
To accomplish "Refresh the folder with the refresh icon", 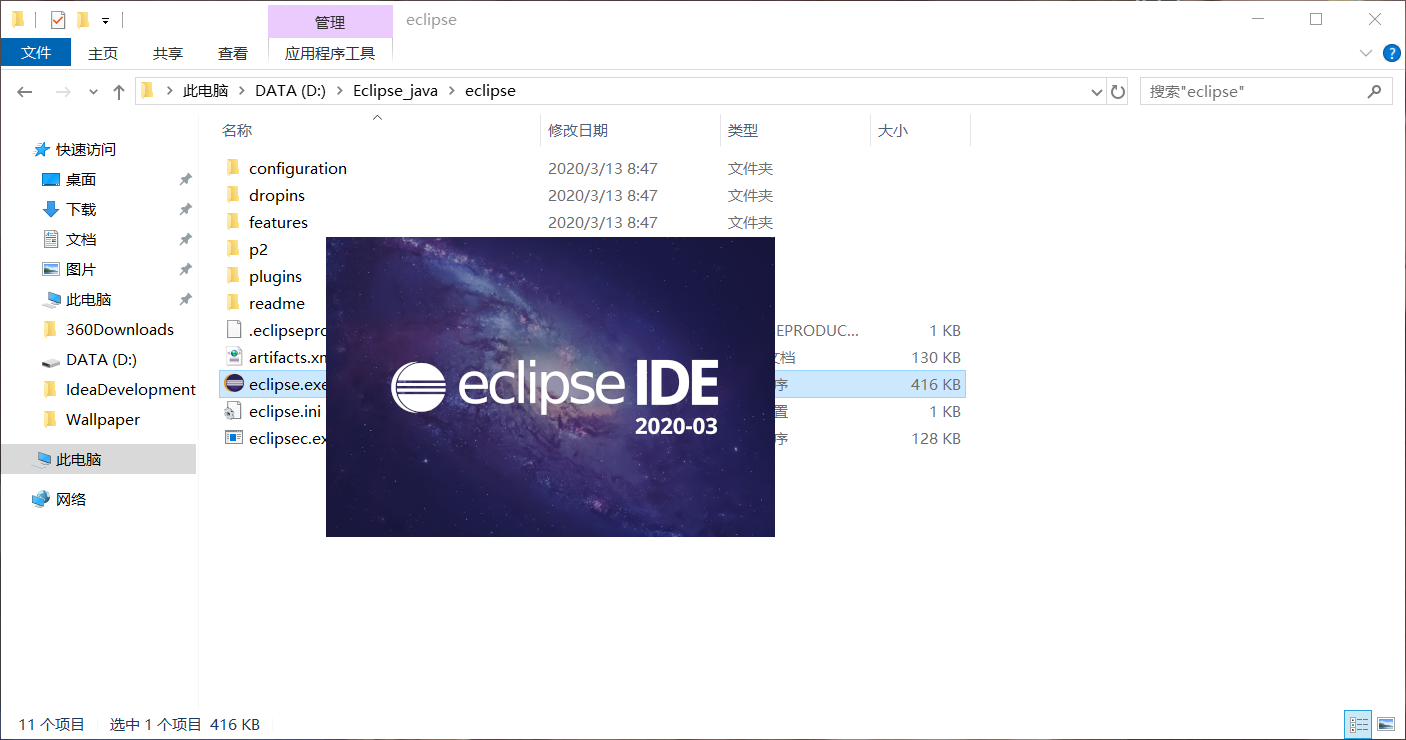I will tap(1117, 90).
